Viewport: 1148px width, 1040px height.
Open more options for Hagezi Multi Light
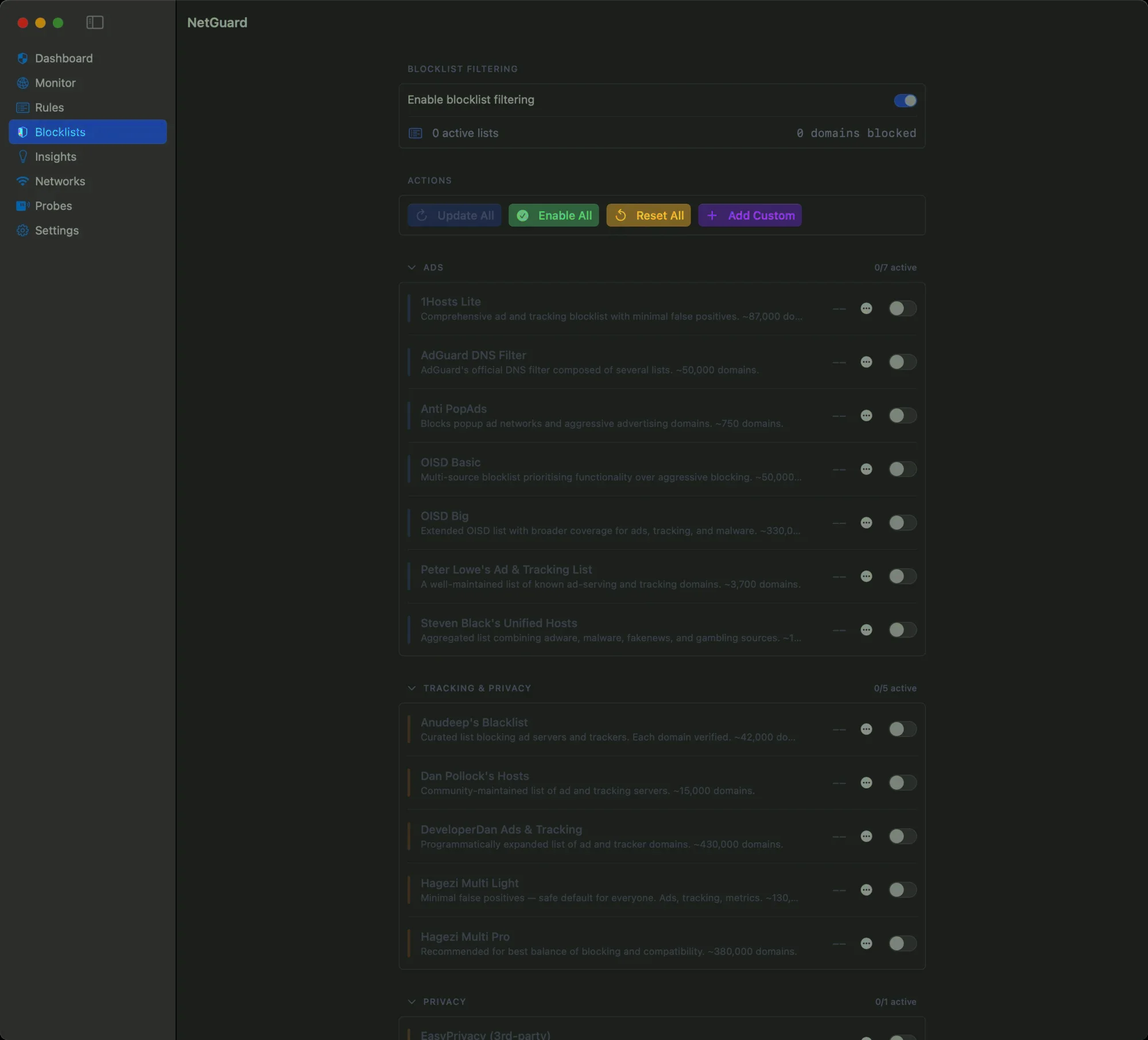866,890
